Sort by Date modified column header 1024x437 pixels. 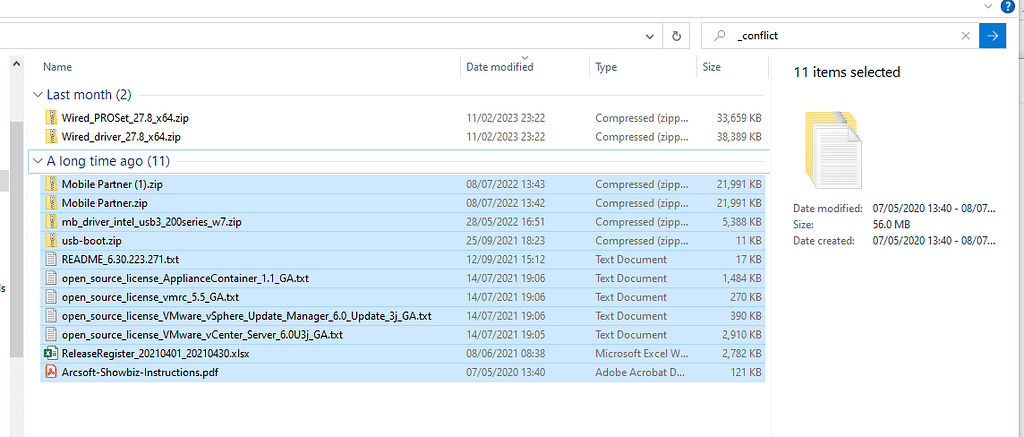[499, 67]
